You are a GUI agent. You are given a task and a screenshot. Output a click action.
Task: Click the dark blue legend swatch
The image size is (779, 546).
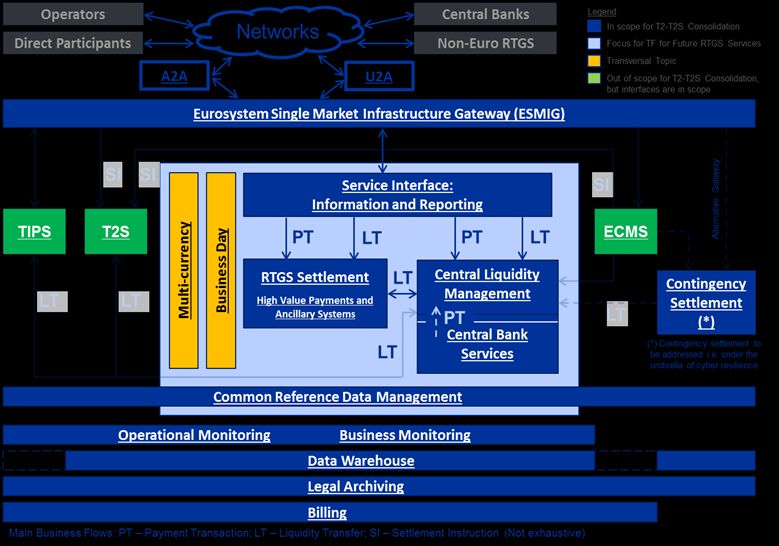[x=594, y=26]
